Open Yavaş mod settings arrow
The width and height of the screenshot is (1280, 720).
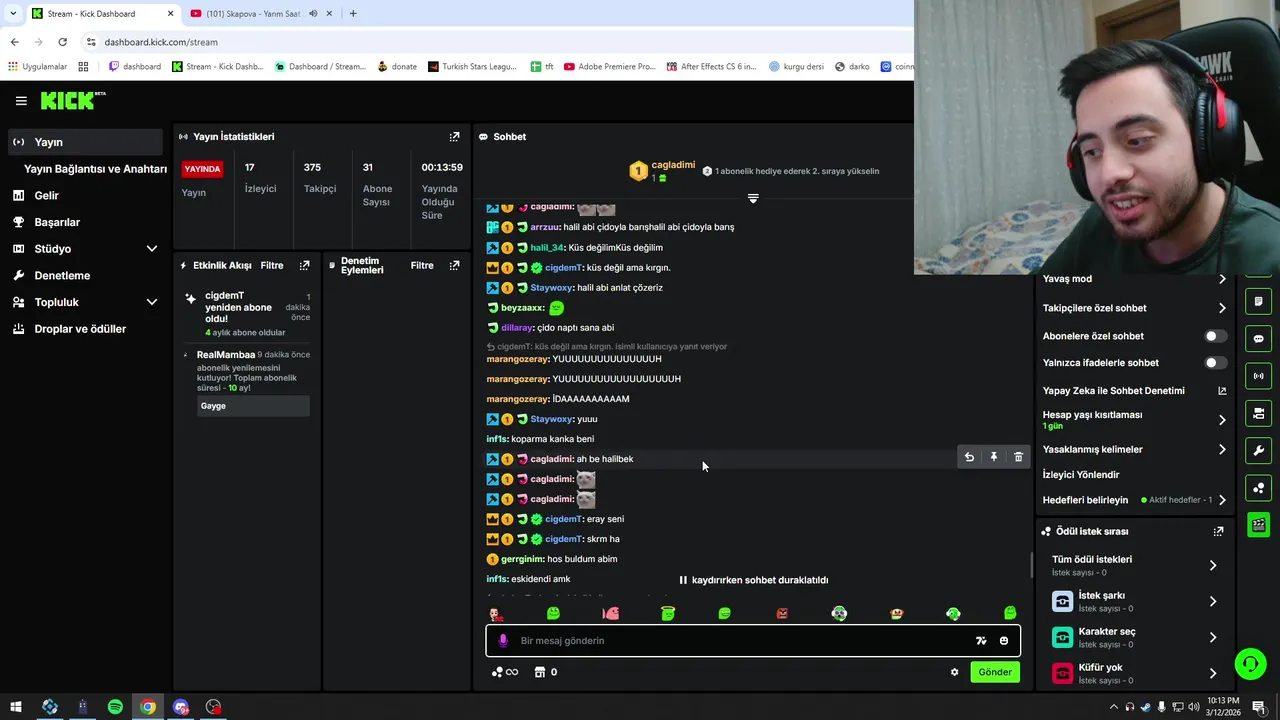(1222, 279)
